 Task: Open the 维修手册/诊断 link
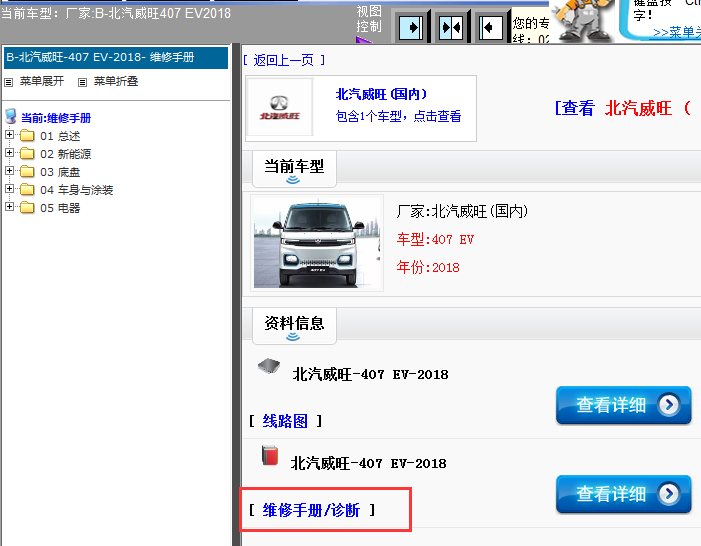[x=311, y=510]
